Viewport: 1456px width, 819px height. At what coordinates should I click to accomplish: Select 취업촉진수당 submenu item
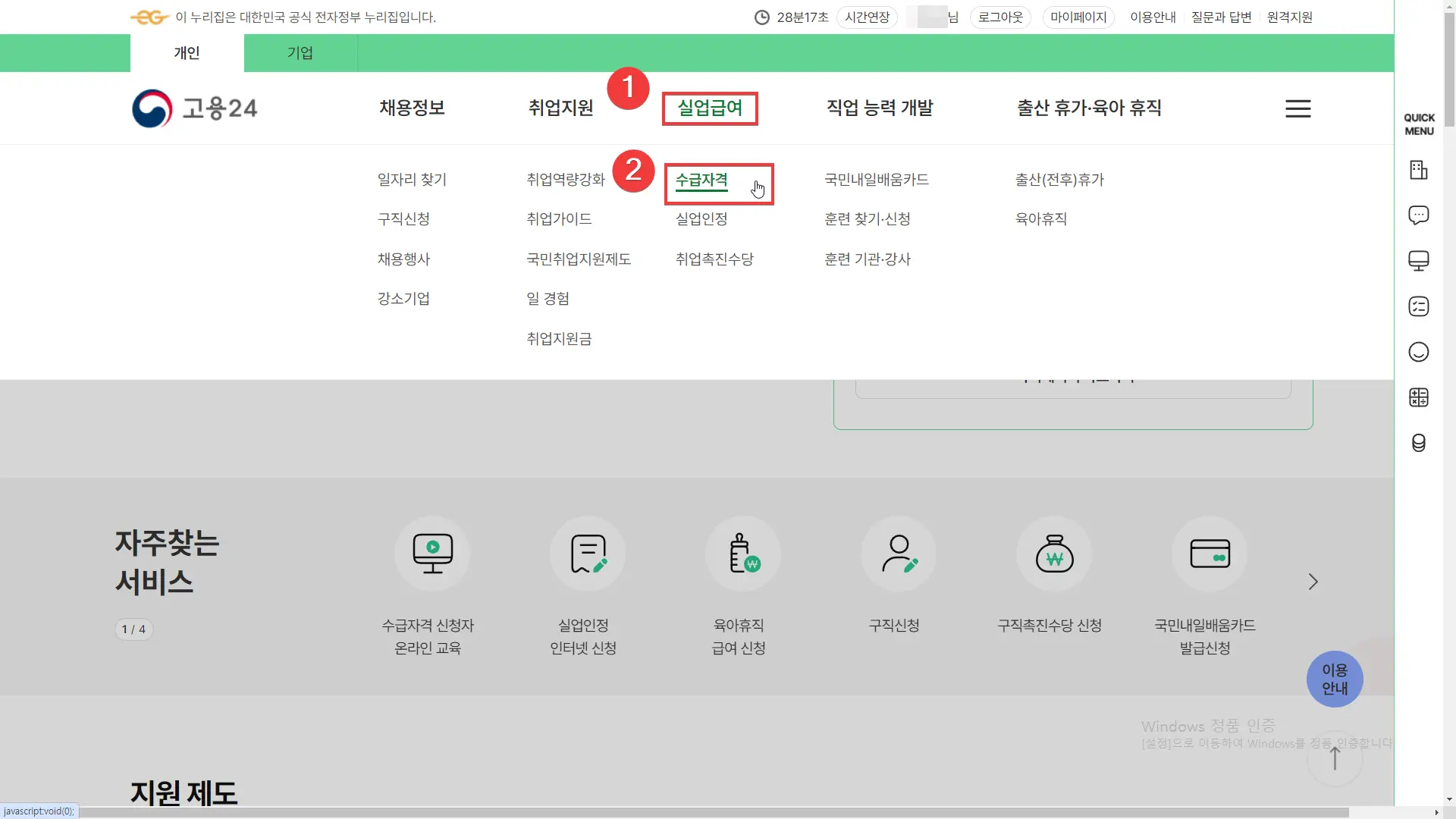(x=714, y=259)
